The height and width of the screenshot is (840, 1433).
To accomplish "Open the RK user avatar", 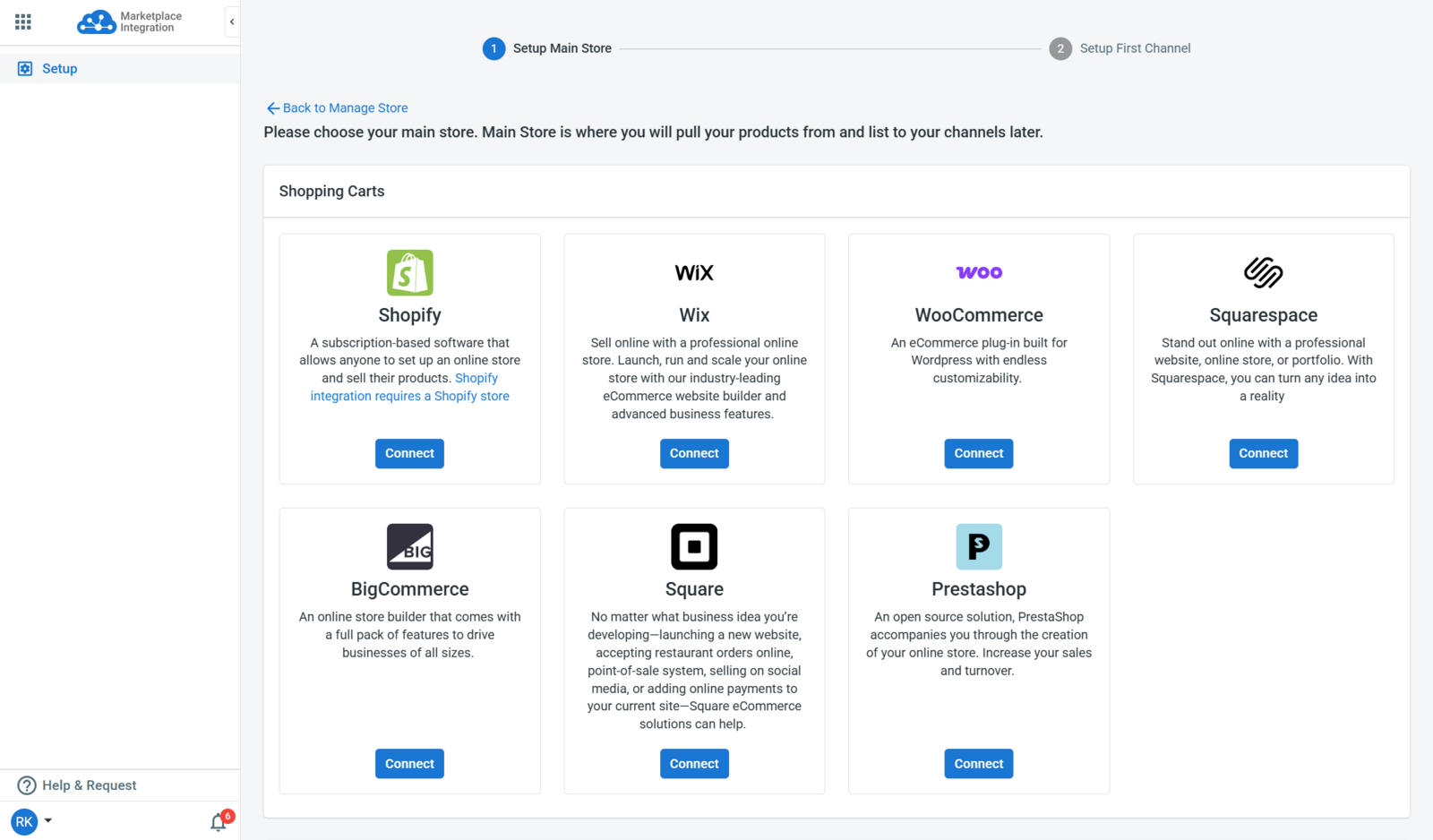I will coord(24,821).
